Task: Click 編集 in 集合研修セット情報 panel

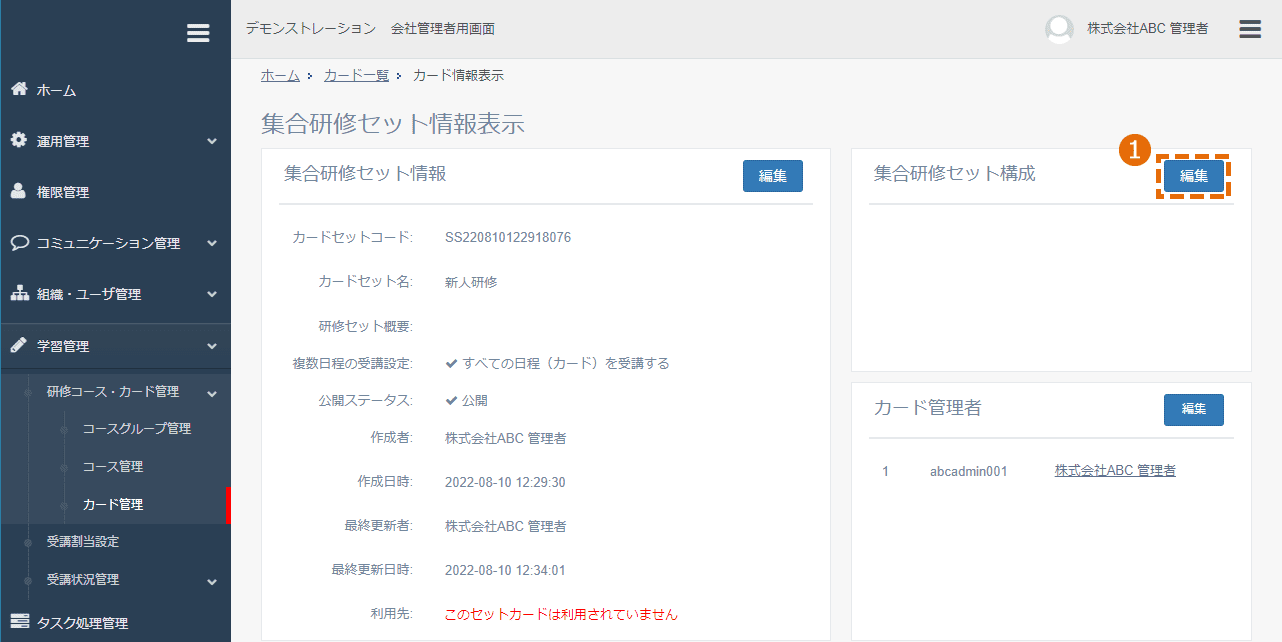Action: coord(773,176)
